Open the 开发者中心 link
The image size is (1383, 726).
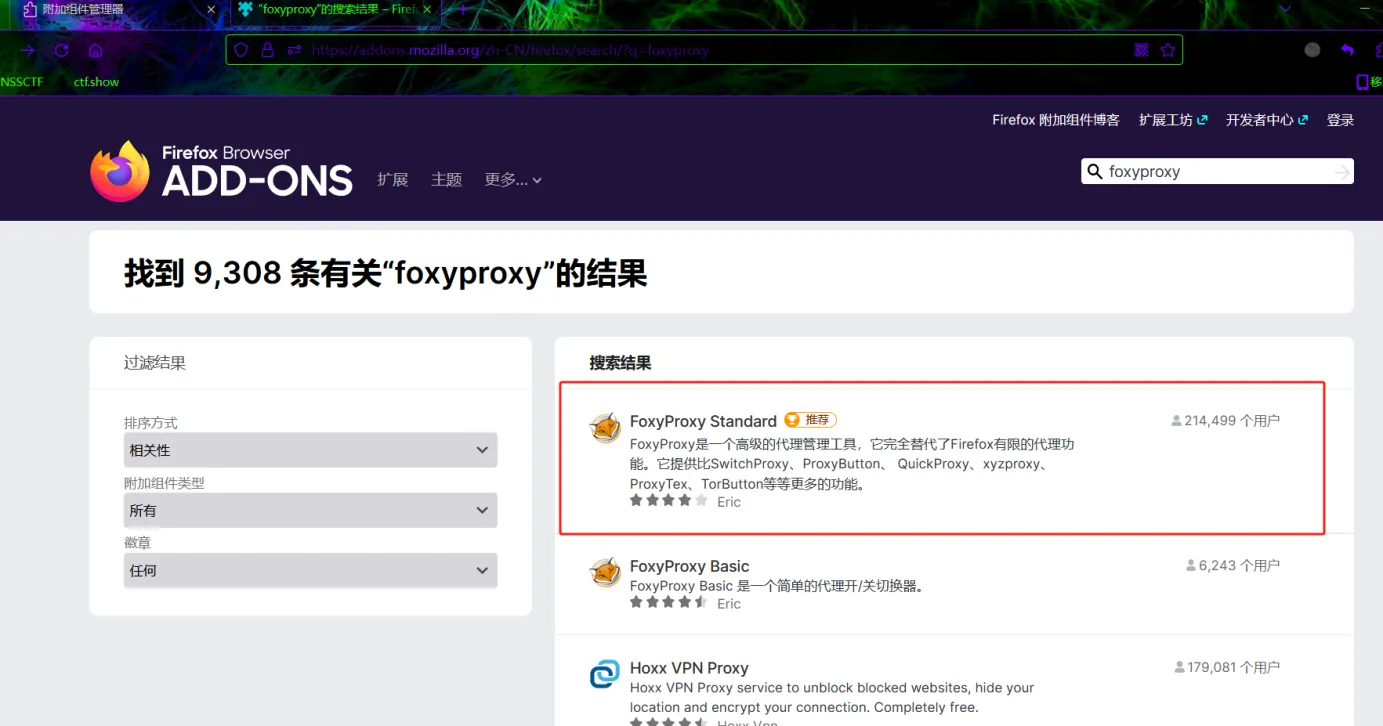coord(1267,120)
